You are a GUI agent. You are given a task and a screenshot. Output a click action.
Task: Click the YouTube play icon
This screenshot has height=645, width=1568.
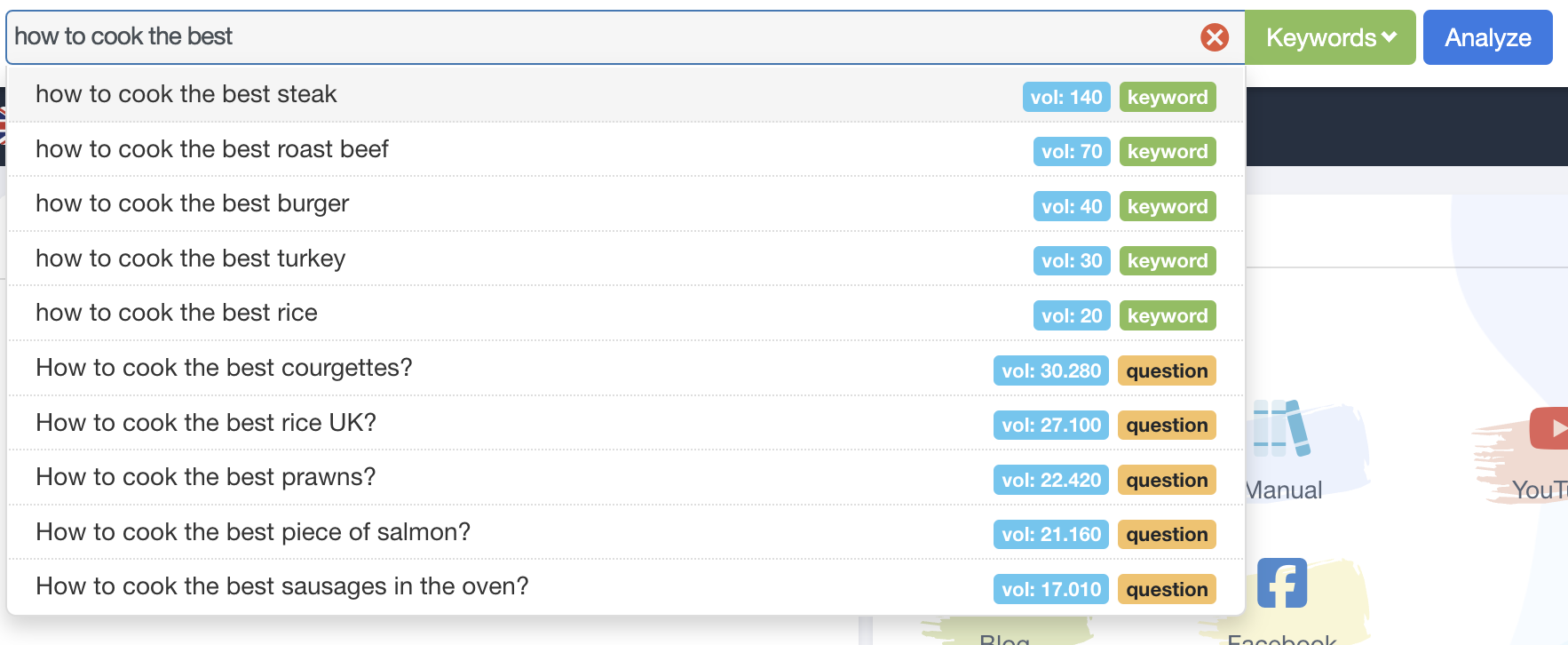(x=1549, y=428)
